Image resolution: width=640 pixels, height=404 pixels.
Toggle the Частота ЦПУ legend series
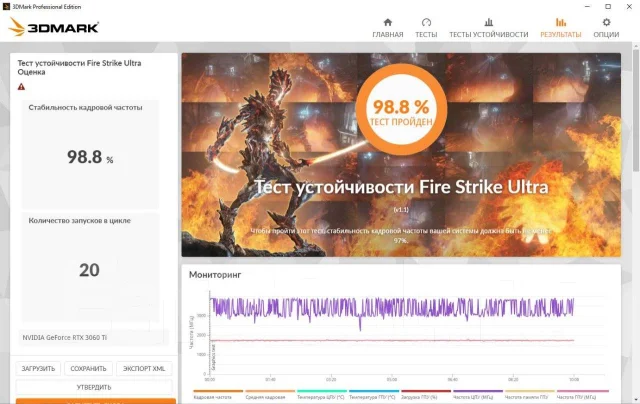(477, 394)
